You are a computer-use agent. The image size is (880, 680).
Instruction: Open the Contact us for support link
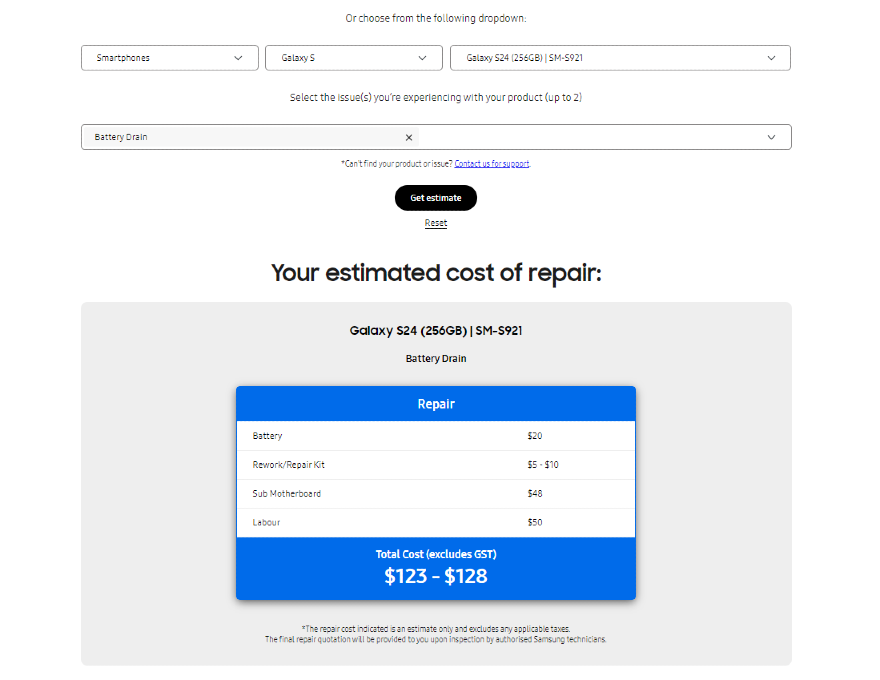click(492, 163)
